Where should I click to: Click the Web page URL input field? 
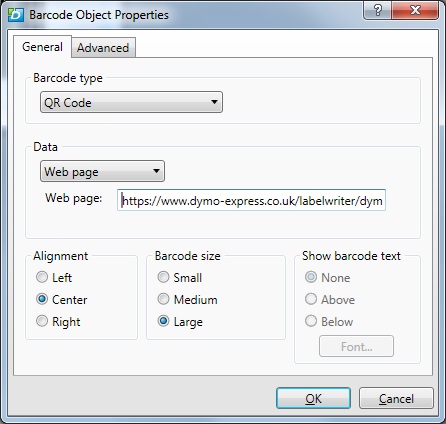251,200
